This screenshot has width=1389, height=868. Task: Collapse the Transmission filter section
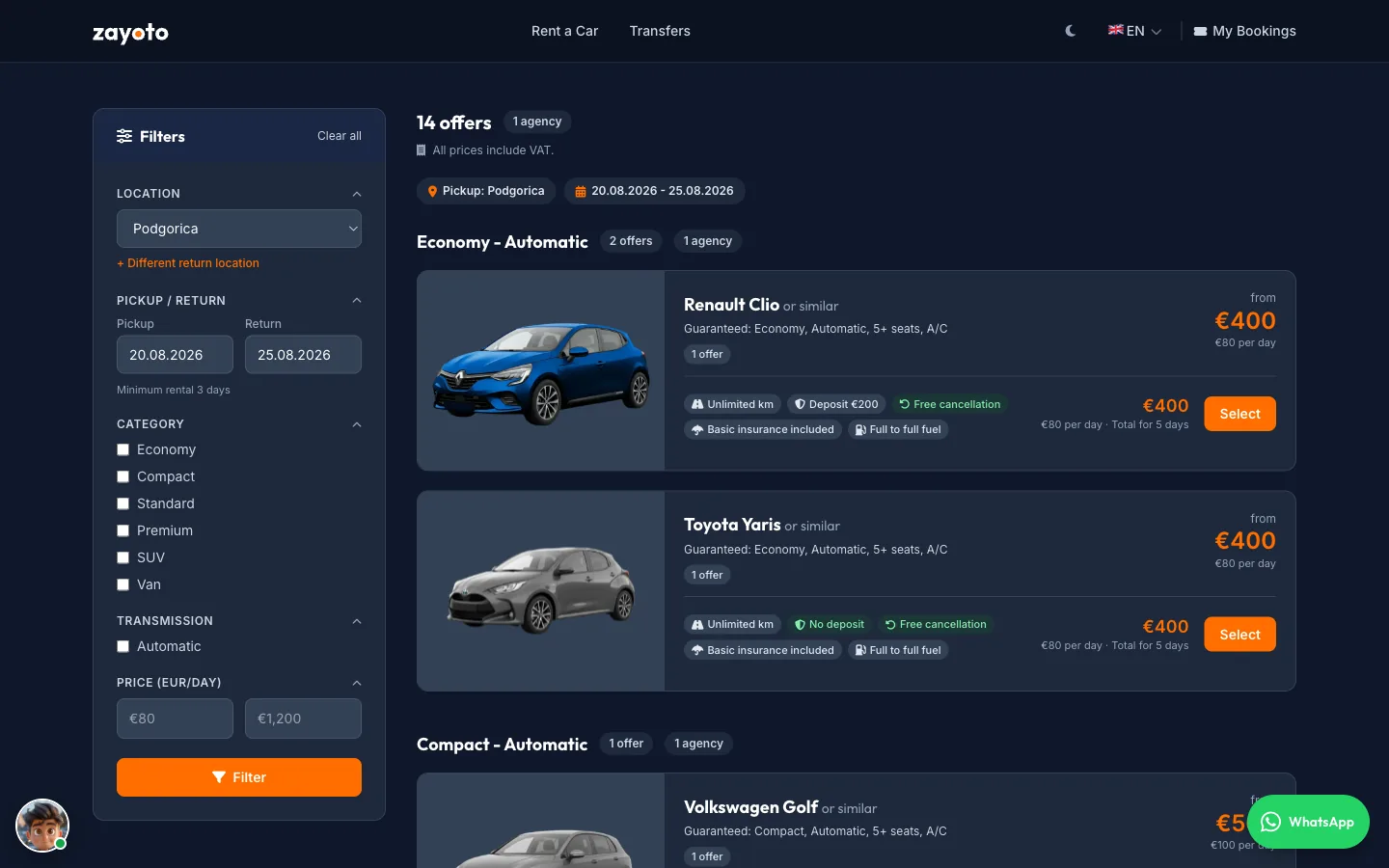tap(357, 621)
